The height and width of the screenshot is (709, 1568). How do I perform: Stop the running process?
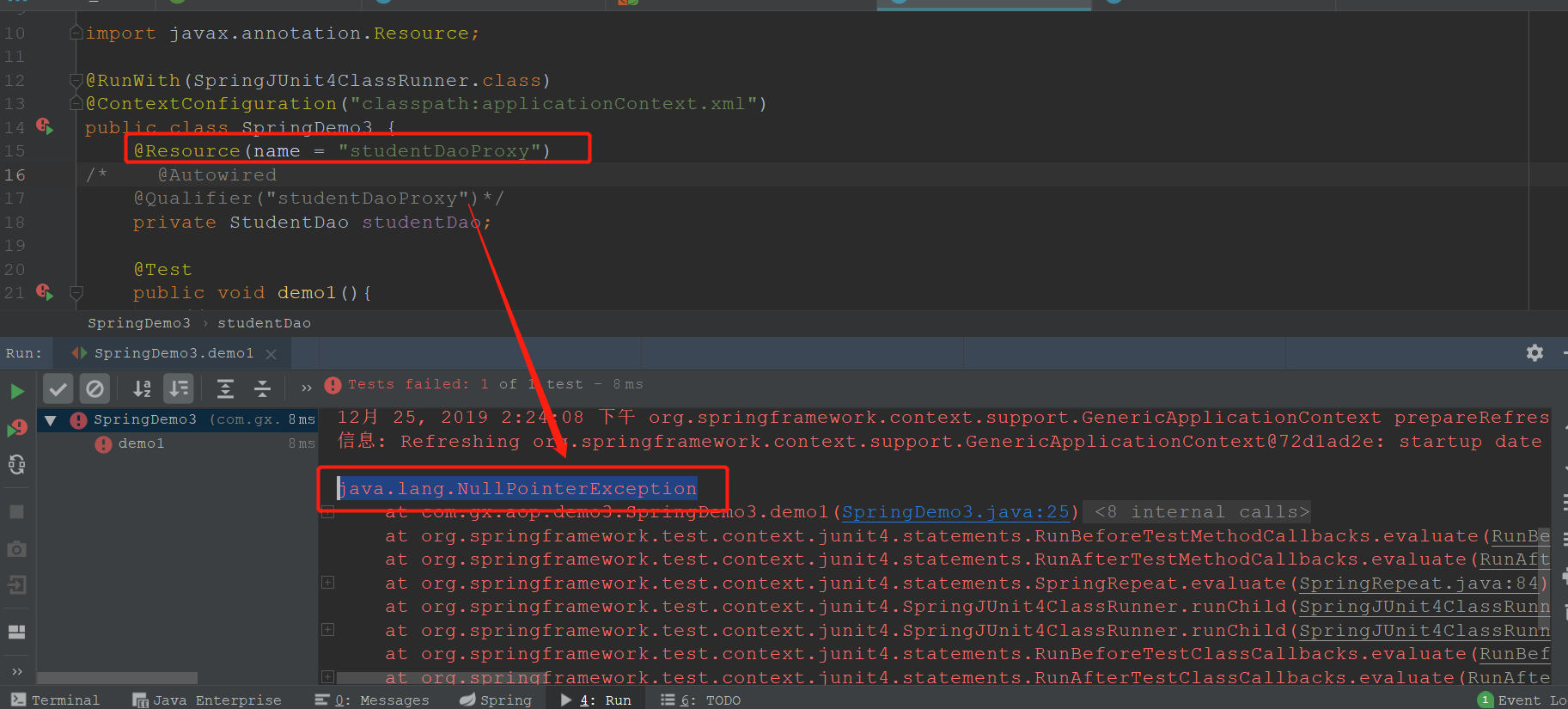(16, 511)
